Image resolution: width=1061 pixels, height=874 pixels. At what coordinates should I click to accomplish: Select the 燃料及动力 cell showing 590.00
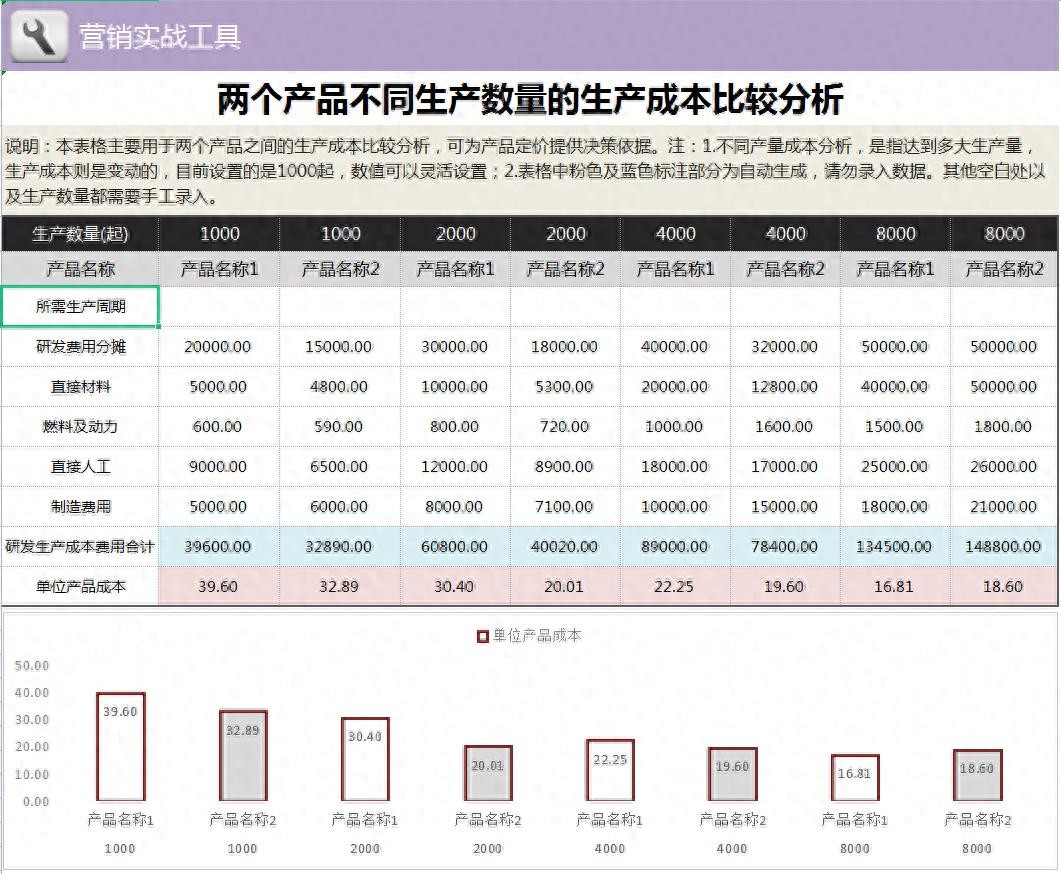click(x=339, y=427)
